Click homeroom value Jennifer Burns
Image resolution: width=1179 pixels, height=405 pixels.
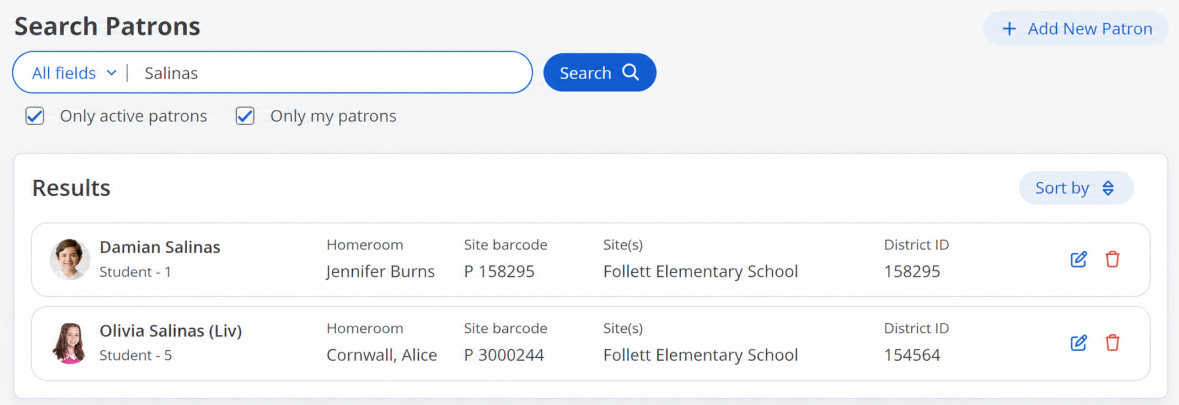[x=380, y=271]
